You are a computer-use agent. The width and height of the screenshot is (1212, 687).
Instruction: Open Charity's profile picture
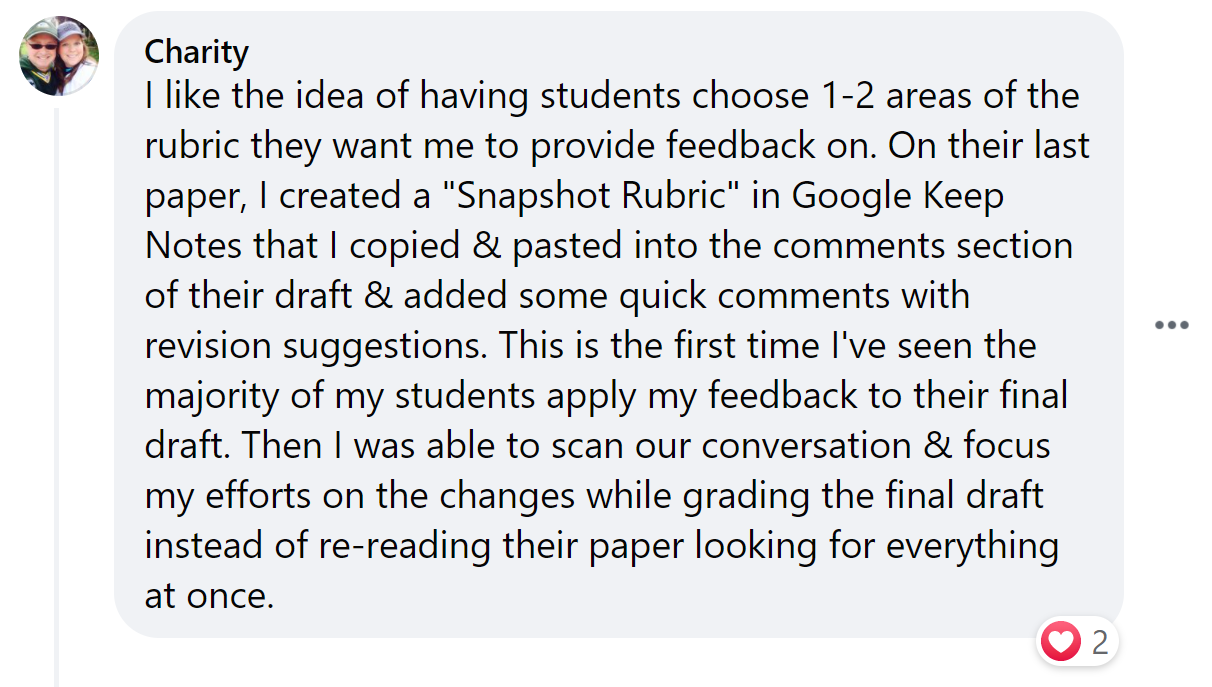click(x=59, y=56)
